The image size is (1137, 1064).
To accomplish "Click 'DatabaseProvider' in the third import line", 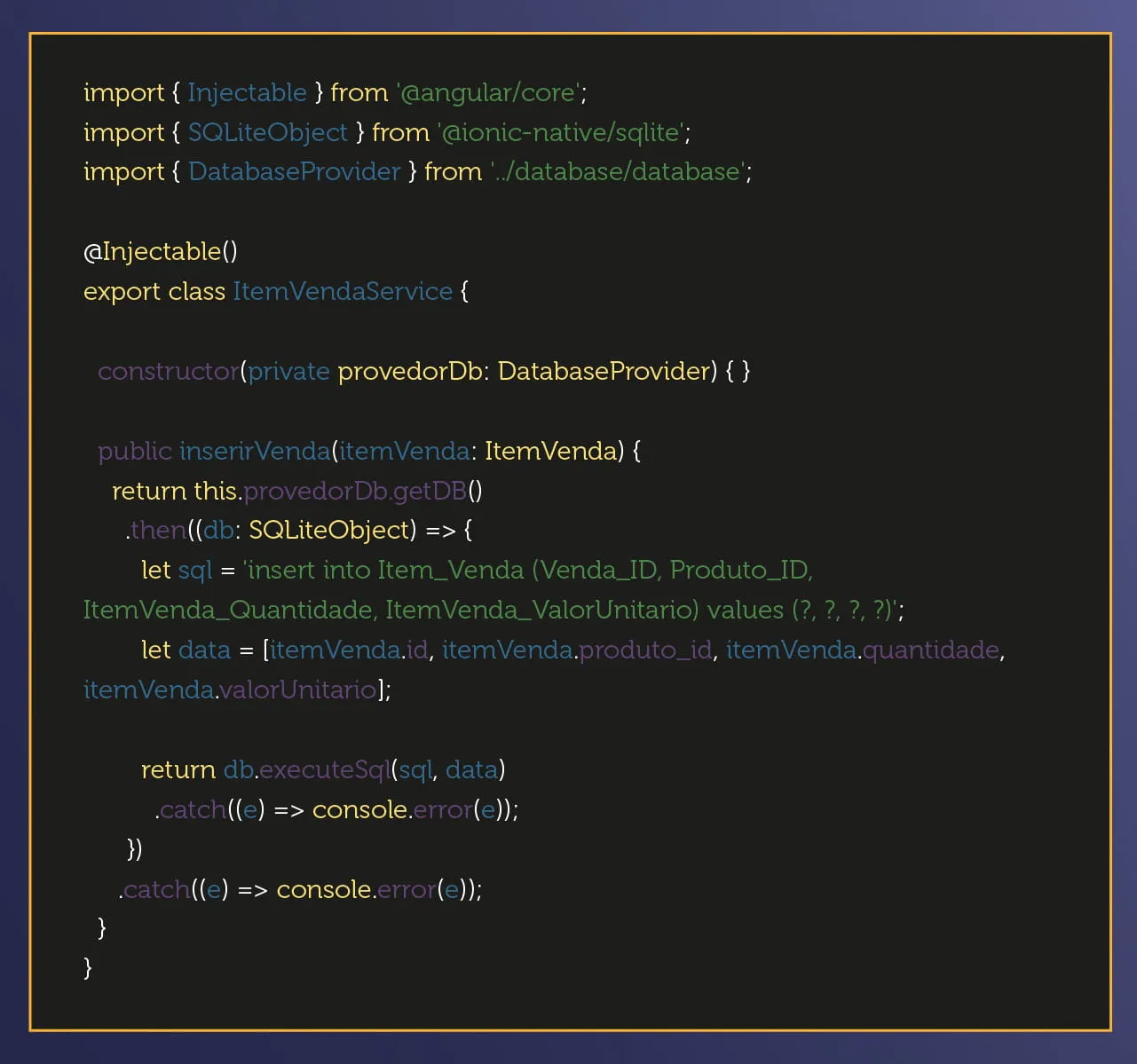I will click(x=294, y=171).
